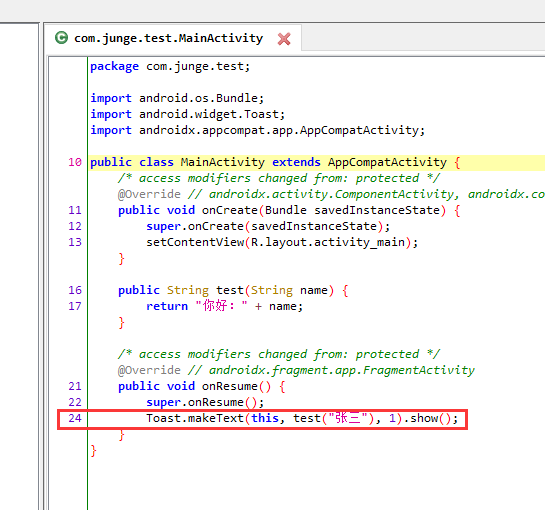
Task: Click the AppCompatActivity import line
Action: click(x=258, y=130)
